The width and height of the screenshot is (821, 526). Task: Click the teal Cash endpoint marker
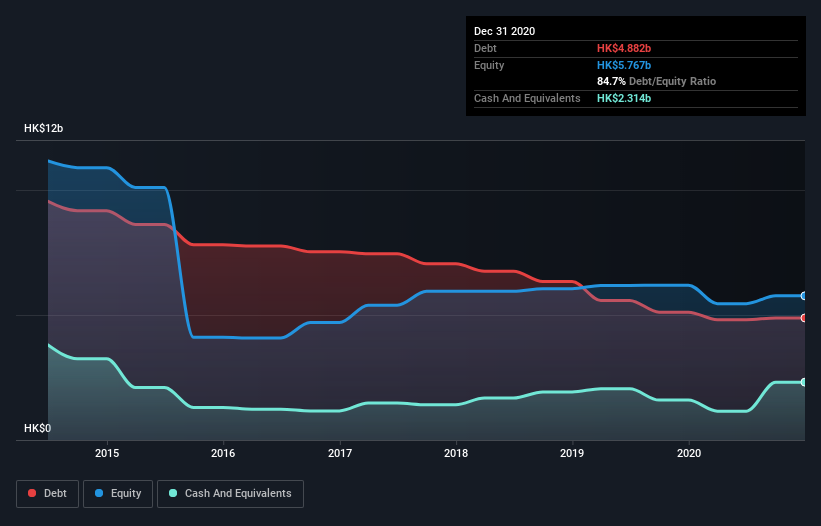point(803,382)
